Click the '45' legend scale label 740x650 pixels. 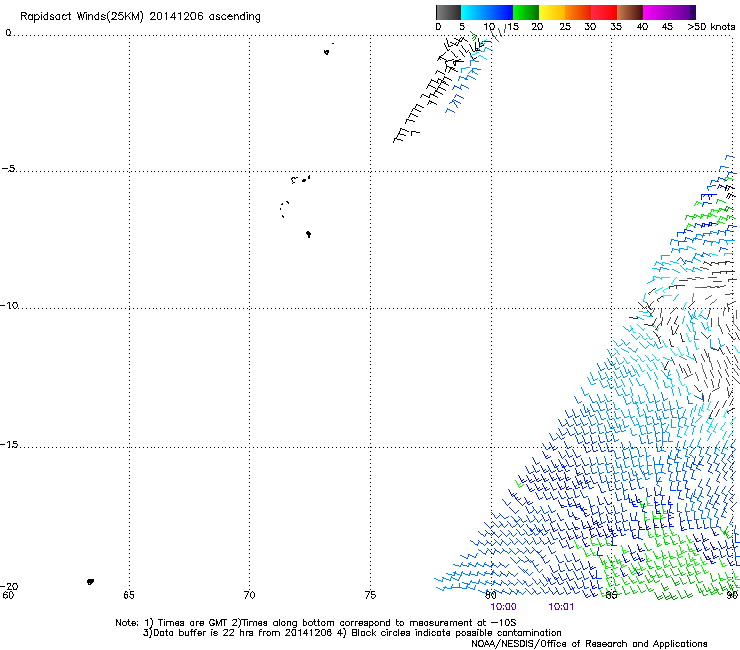tap(667, 27)
